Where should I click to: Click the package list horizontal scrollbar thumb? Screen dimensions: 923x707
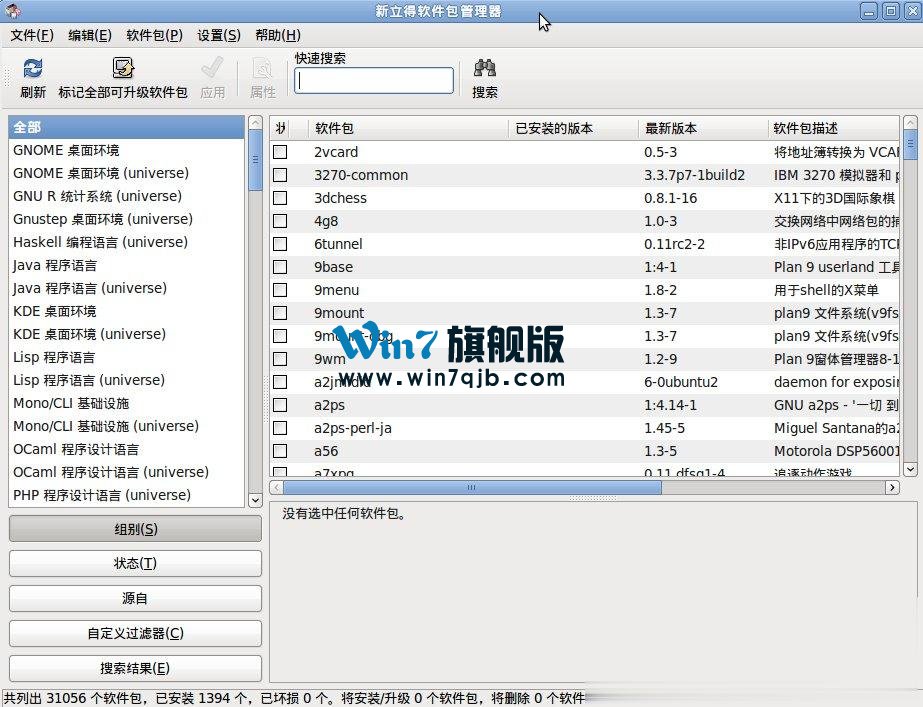[x=472, y=487]
